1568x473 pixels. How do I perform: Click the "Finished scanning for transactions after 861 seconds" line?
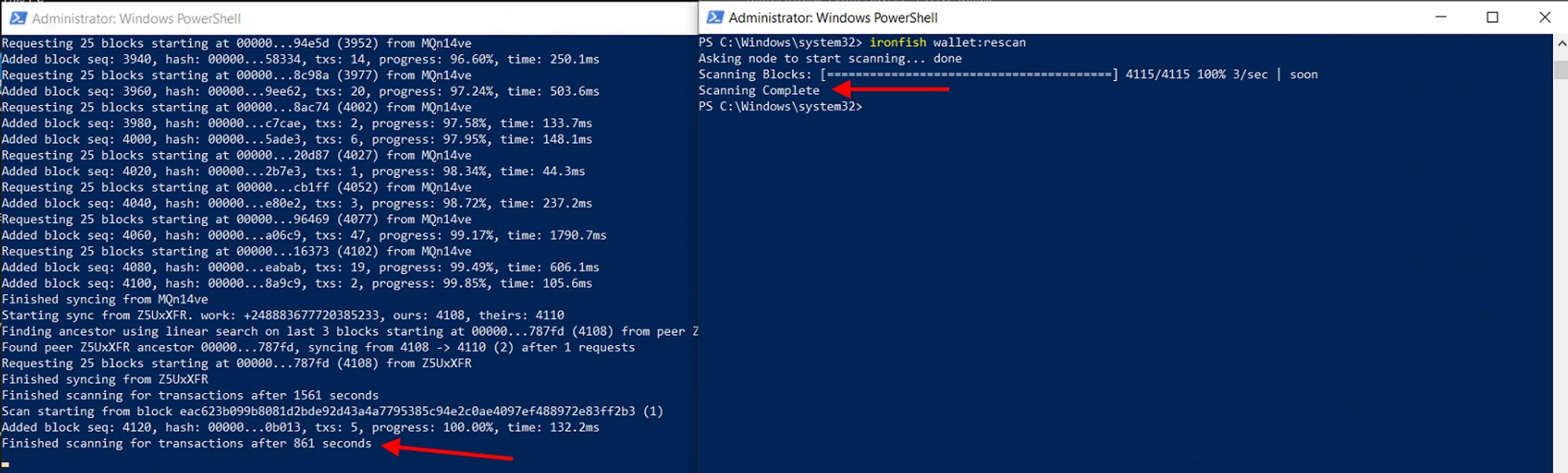[x=187, y=444]
